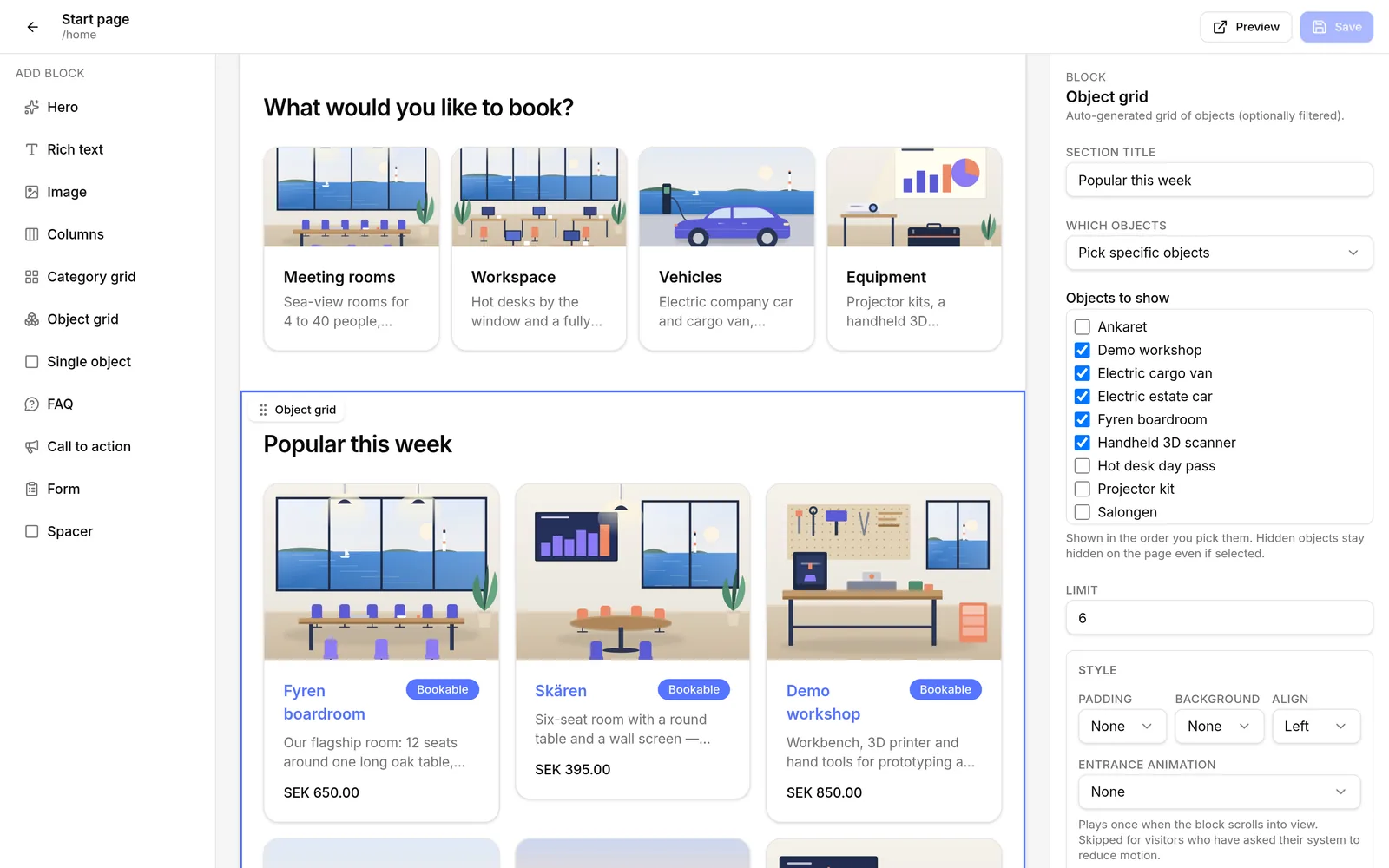1389x868 pixels.
Task: Select the Workspace category card
Action: 539,249
